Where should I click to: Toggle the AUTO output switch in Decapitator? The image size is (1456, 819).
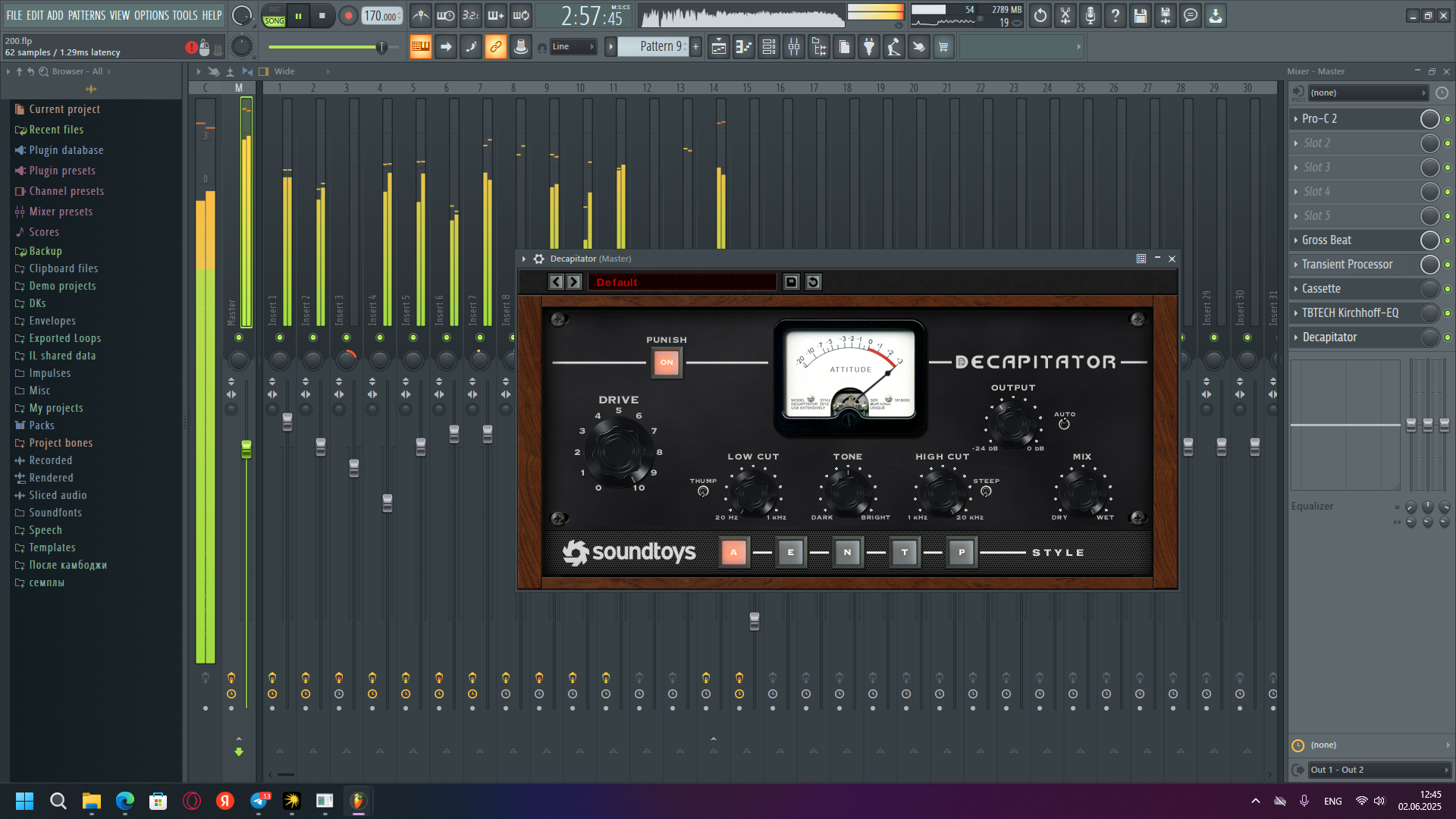click(1064, 425)
